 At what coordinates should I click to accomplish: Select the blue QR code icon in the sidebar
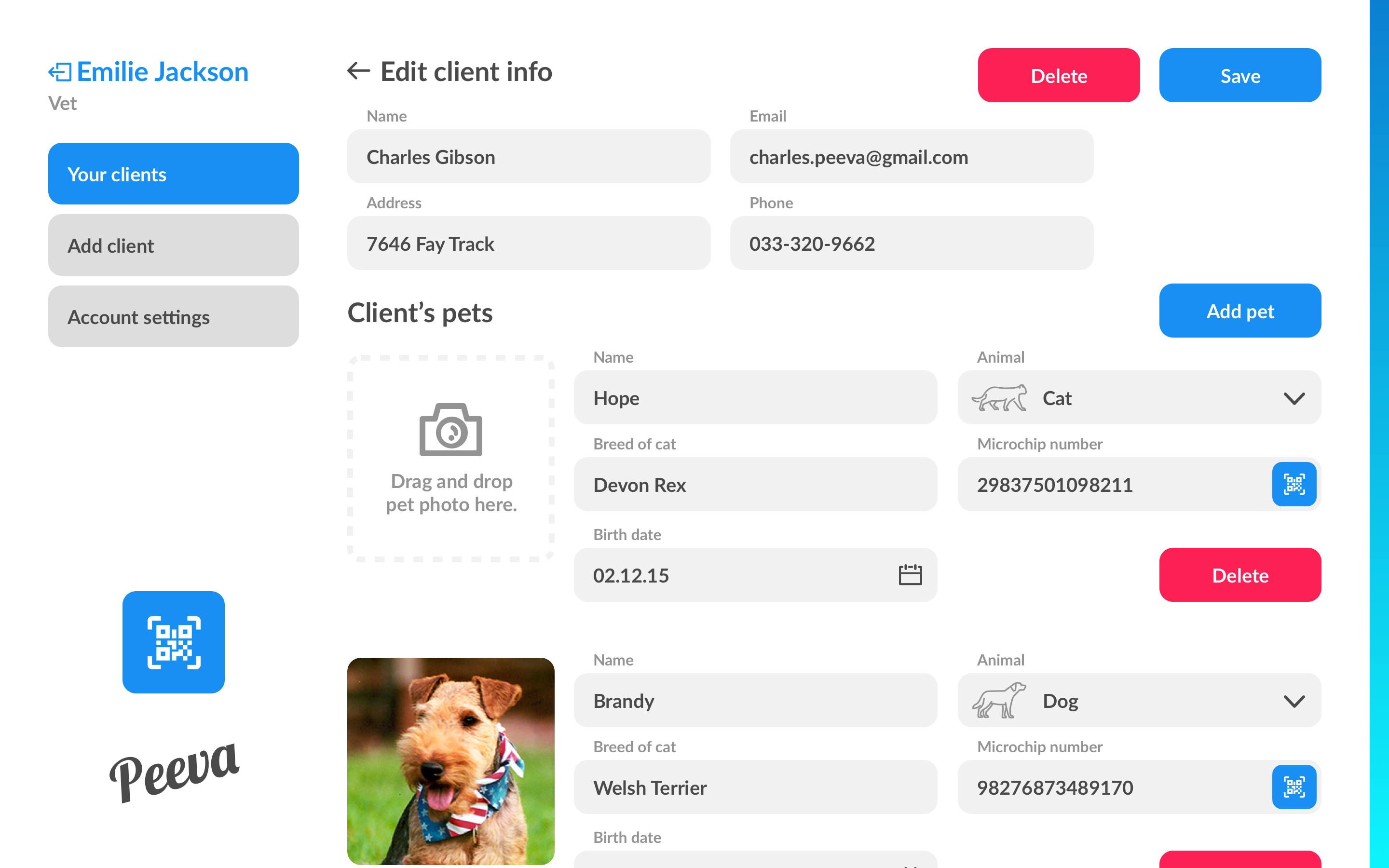tap(173, 643)
